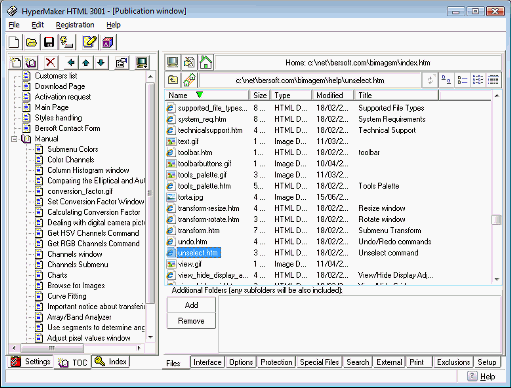Viewport: 511px width, 388px height.
Task: Click Remove additional folder button
Action: tap(191, 321)
